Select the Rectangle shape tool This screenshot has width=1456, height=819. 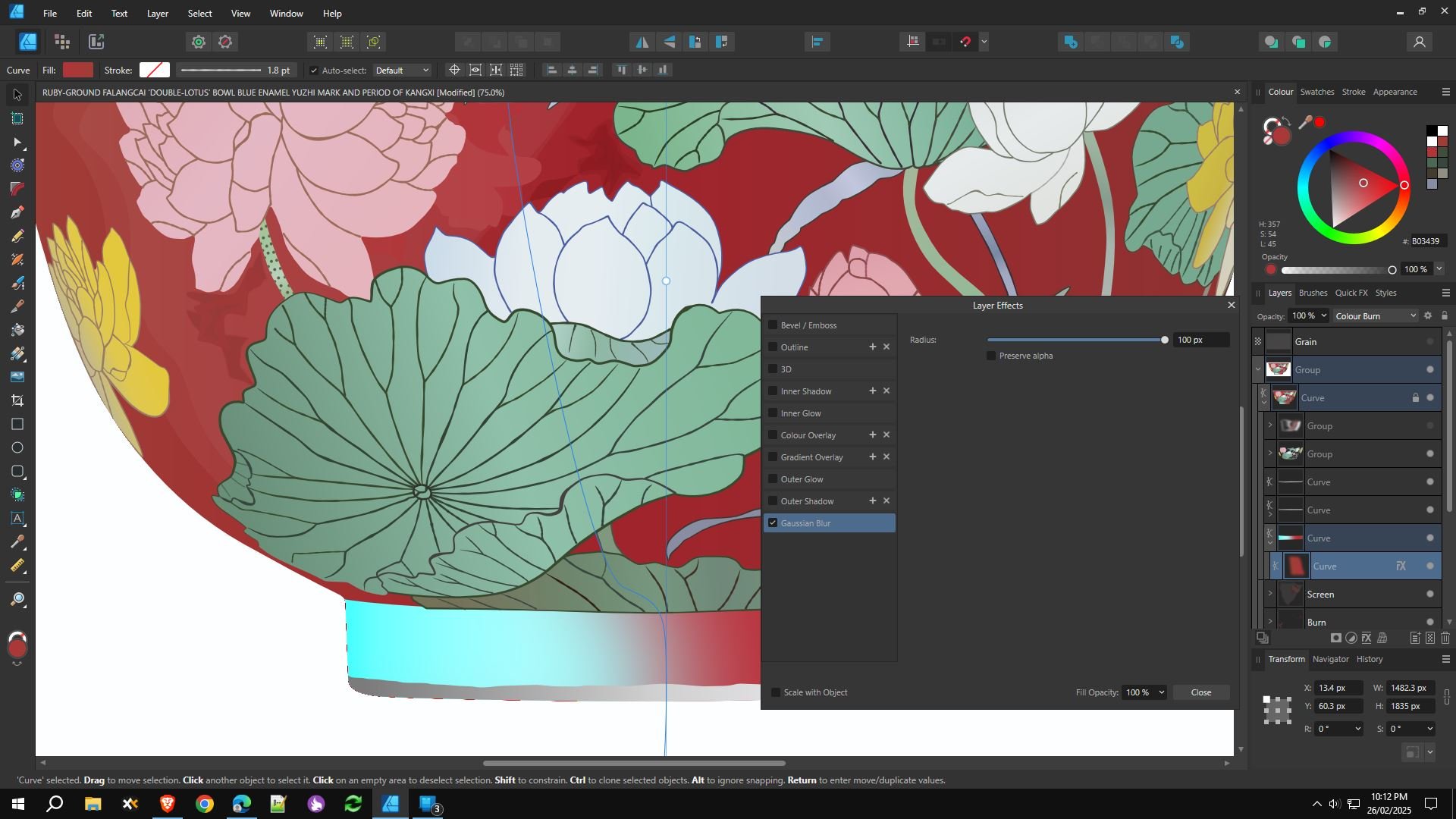[x=17, y=424]
